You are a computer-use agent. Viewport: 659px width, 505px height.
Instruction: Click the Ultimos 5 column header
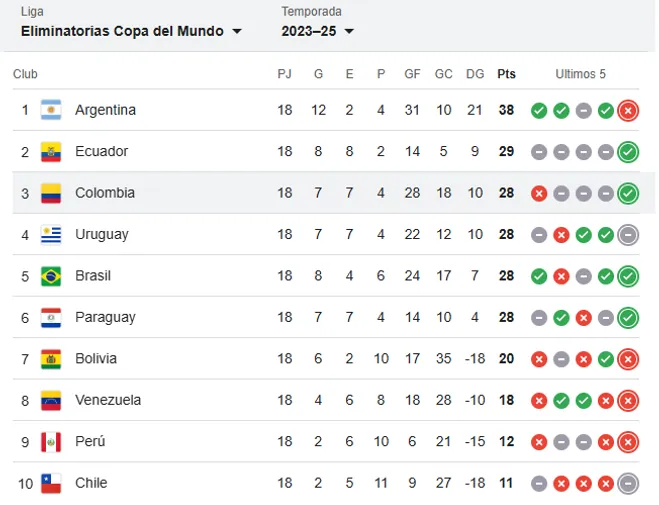581,74
